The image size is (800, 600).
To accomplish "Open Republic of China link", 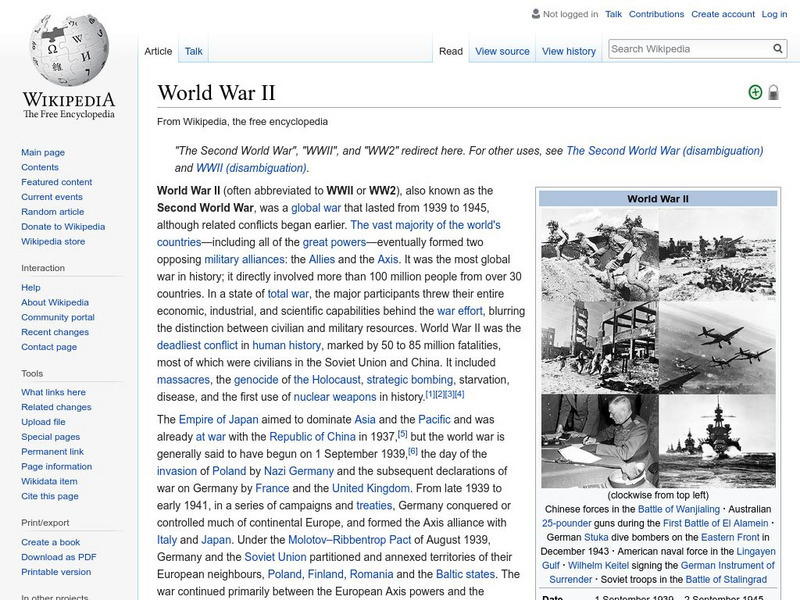I will tap(312, 437).
